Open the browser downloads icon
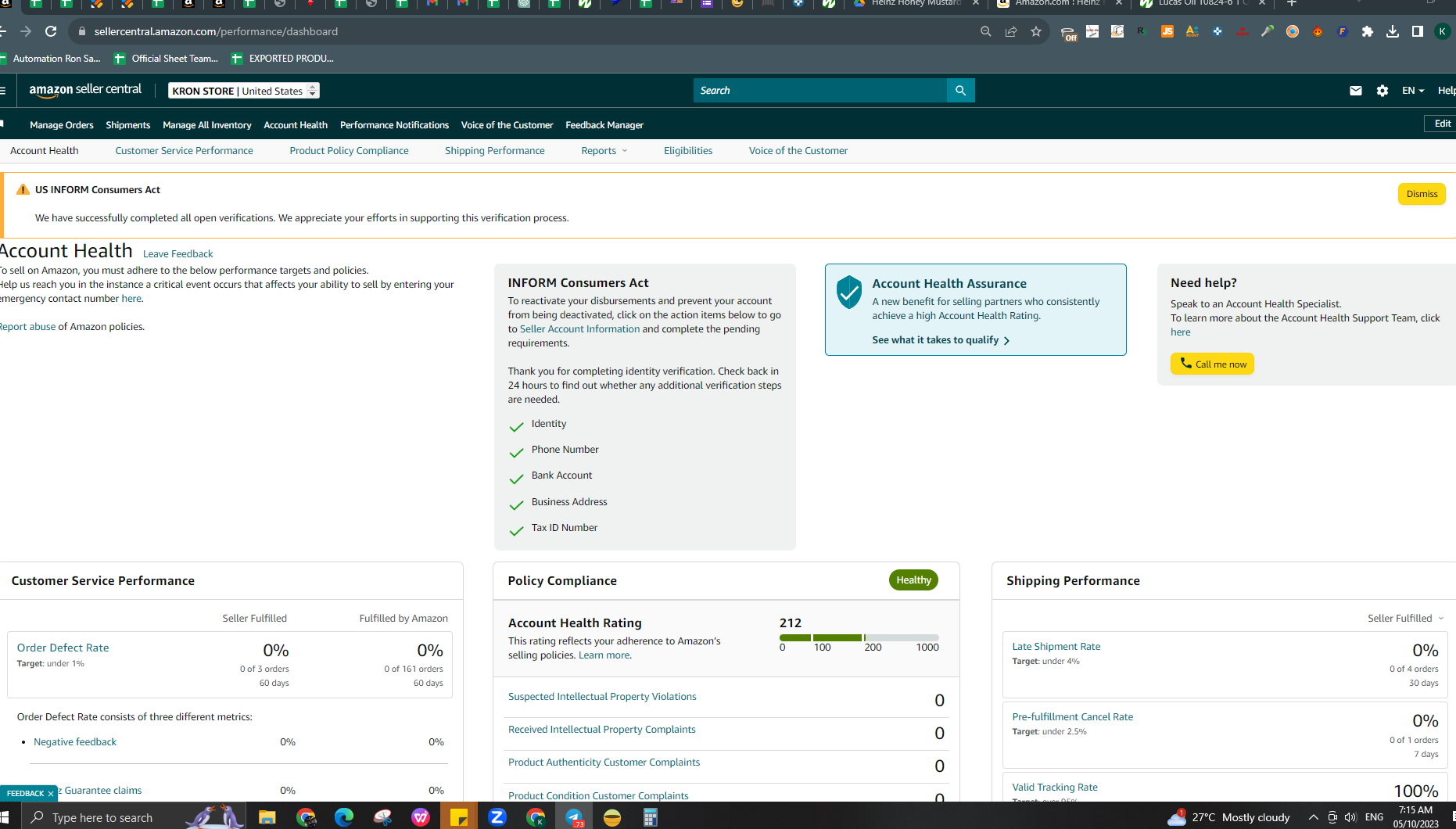 click(1393, 31)
